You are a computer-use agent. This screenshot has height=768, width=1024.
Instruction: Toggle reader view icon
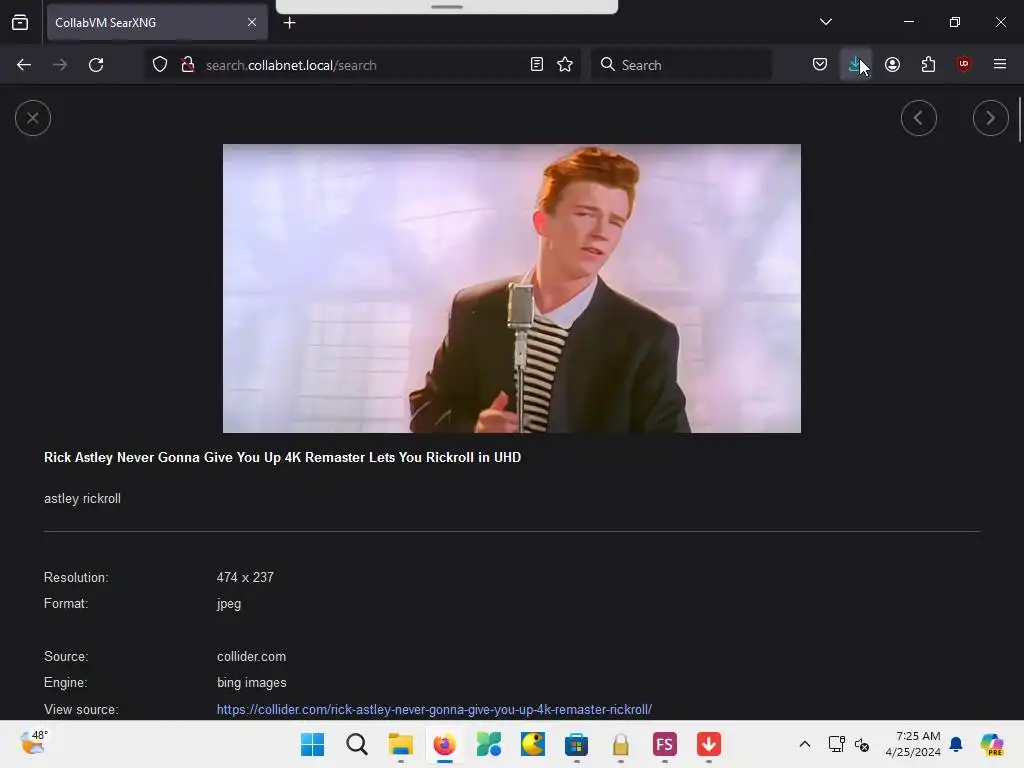(x=537, y=65)
